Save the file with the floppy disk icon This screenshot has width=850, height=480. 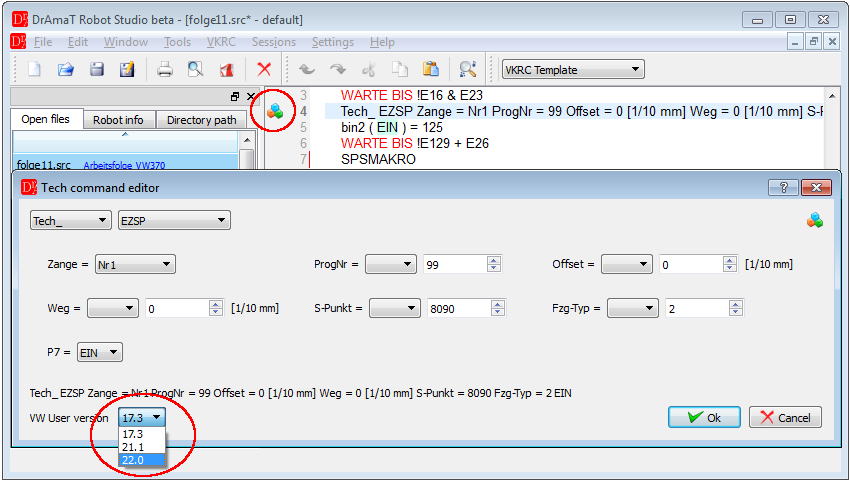(x=97, y=69)
